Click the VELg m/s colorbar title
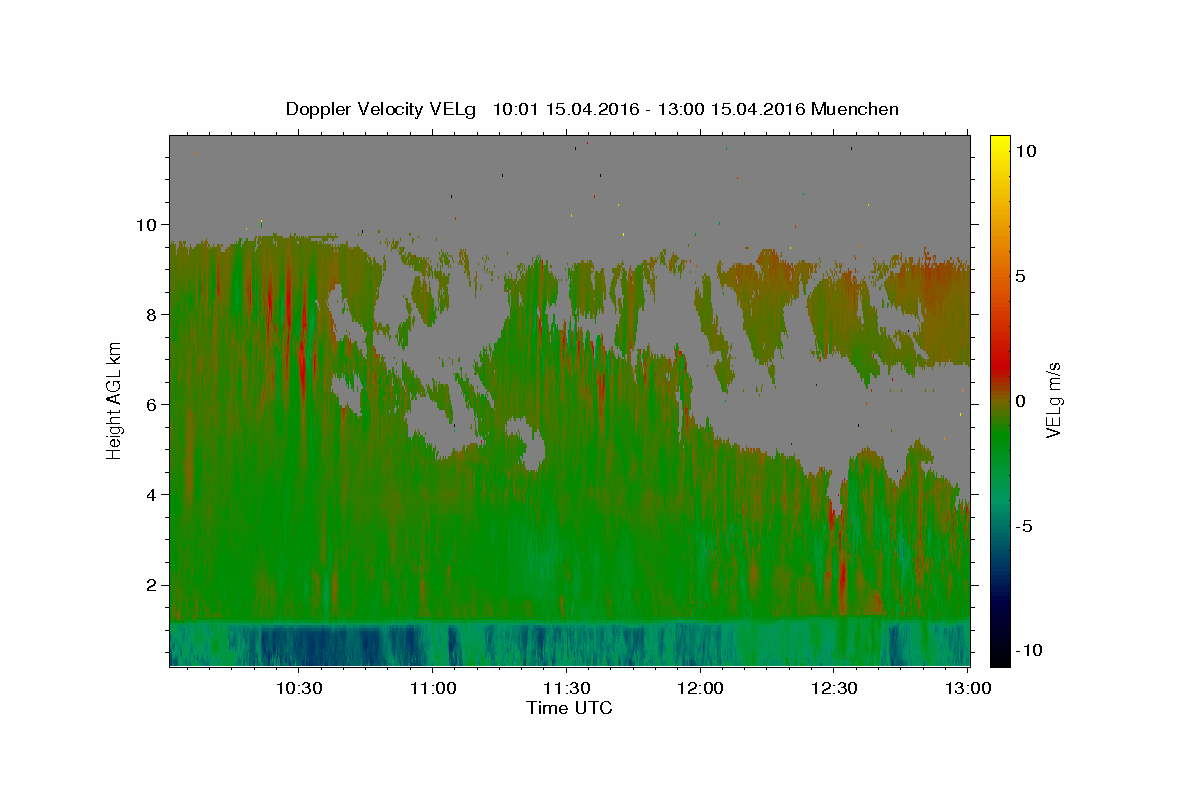The width and height of the screenshot is (1200, 800). tap(1054, 399)
